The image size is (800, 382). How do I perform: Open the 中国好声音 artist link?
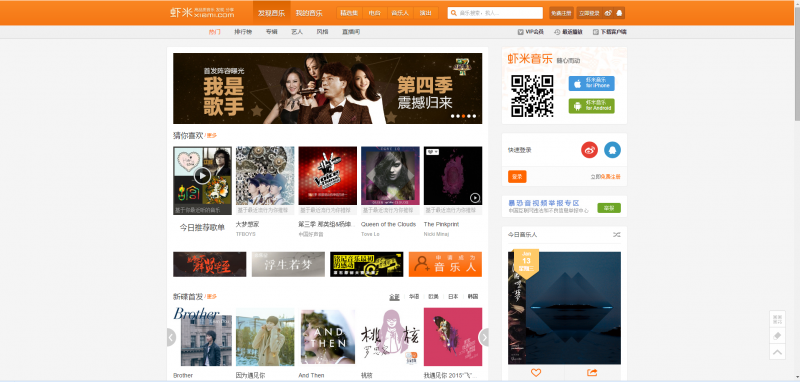311,234
